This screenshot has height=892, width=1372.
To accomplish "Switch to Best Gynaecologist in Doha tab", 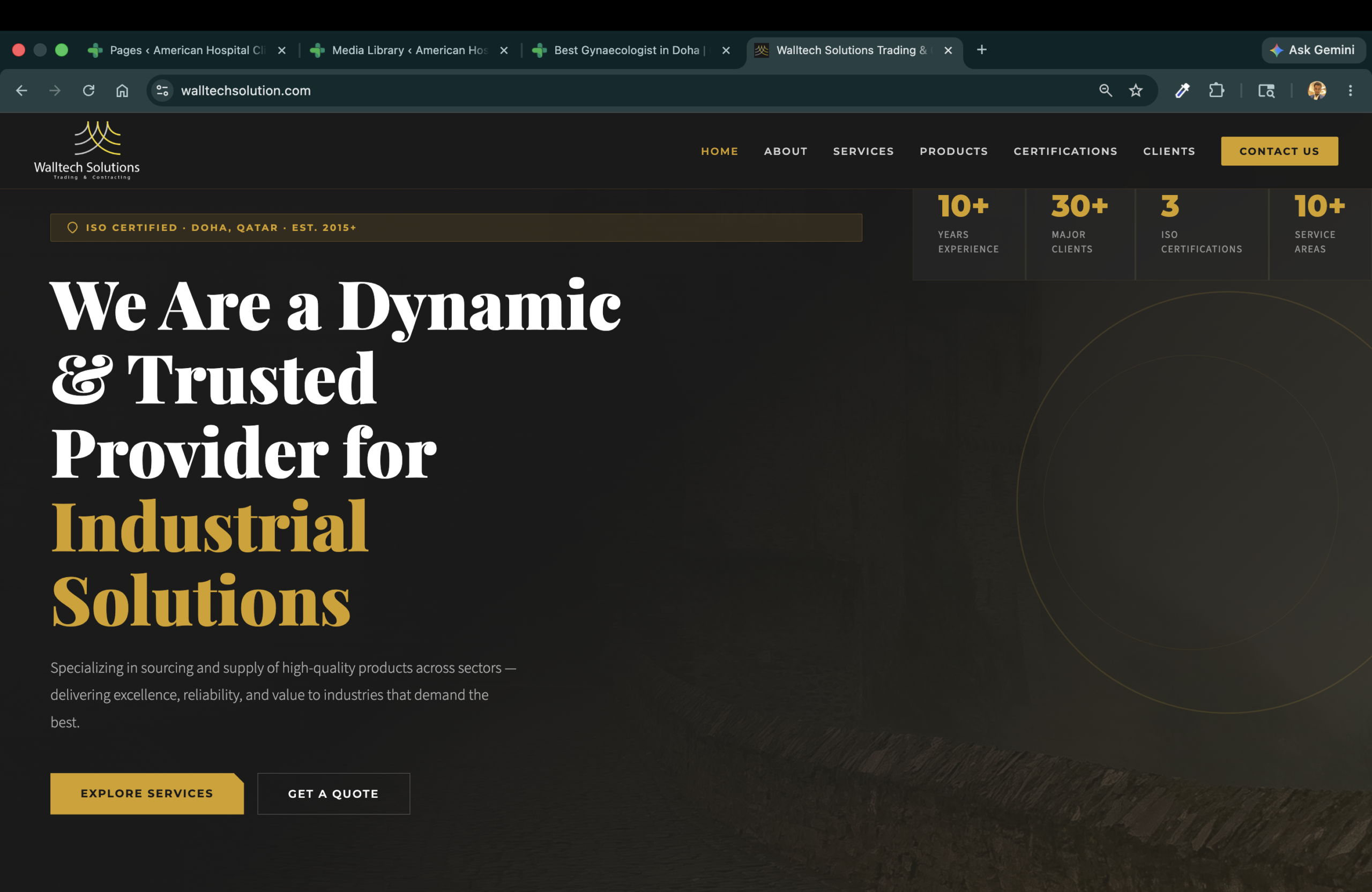I will pyautogui.click(x=632, y=50).
